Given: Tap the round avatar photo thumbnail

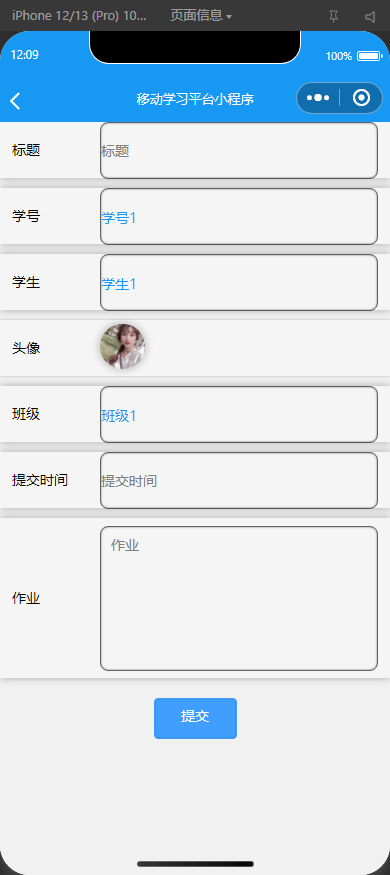Looking at the screenshot, I should click(123, 347).
